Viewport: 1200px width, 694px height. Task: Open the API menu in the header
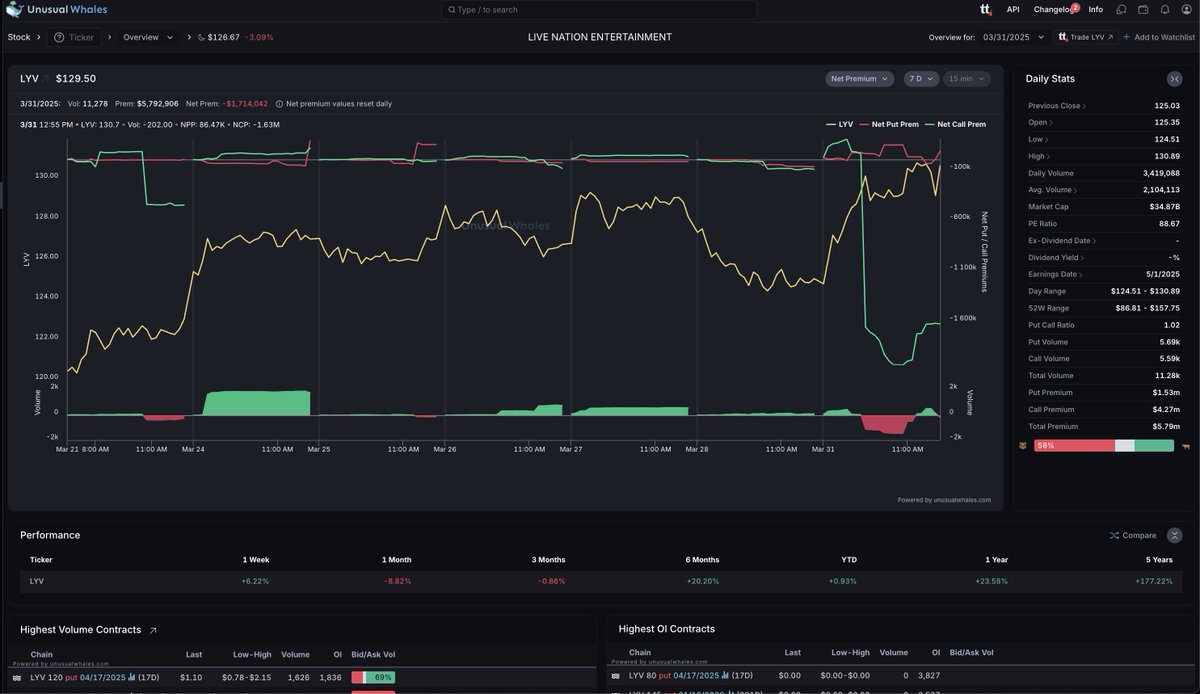coord(1013,9)
